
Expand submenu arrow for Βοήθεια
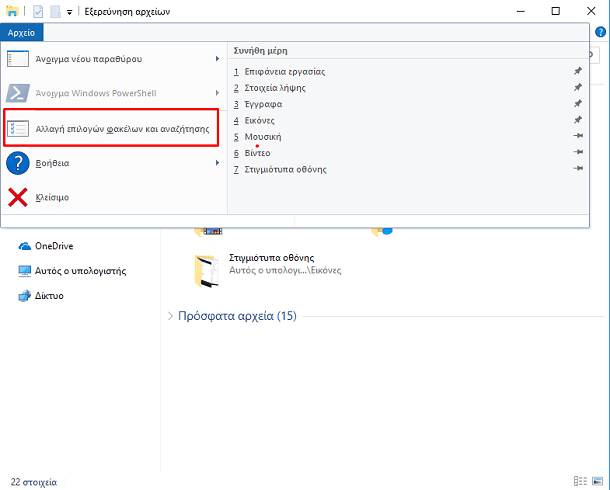click(x=217, y=163)
